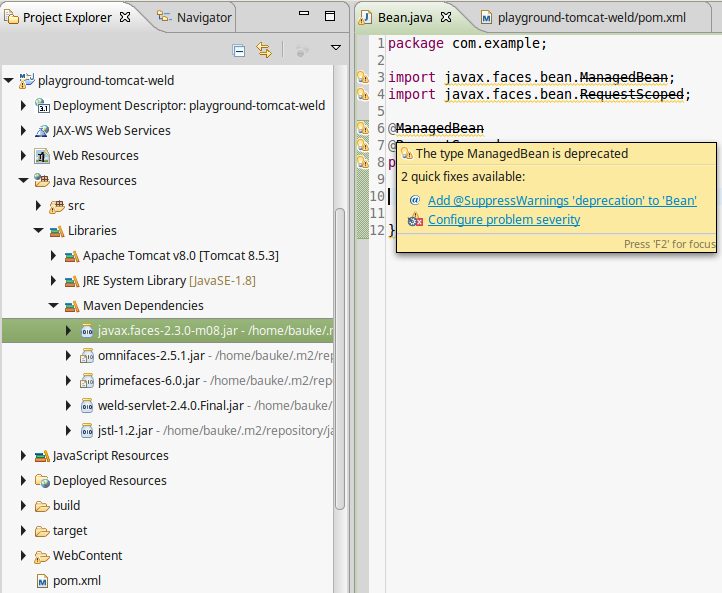Click the javax.faces jar file icon
Screen dimensions: 722x593
87,331
